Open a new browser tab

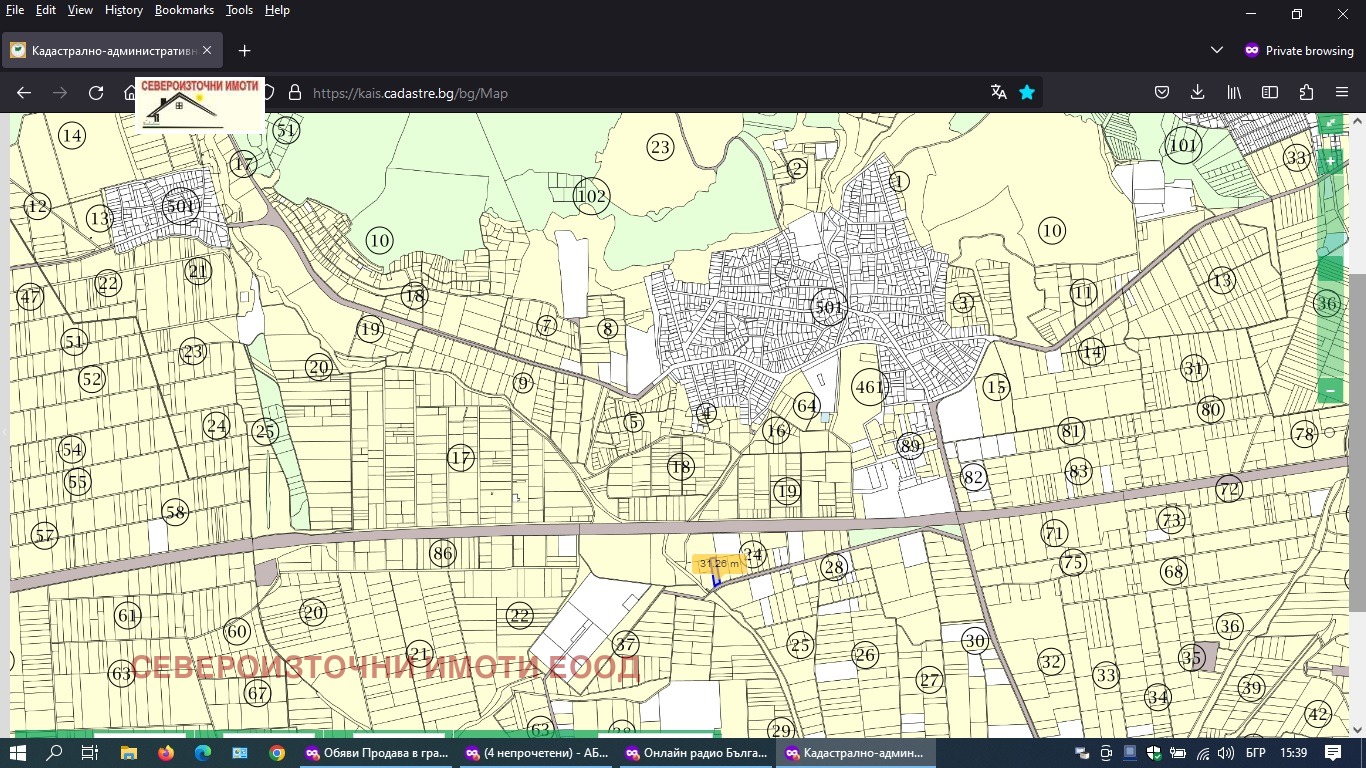[244, 50]
